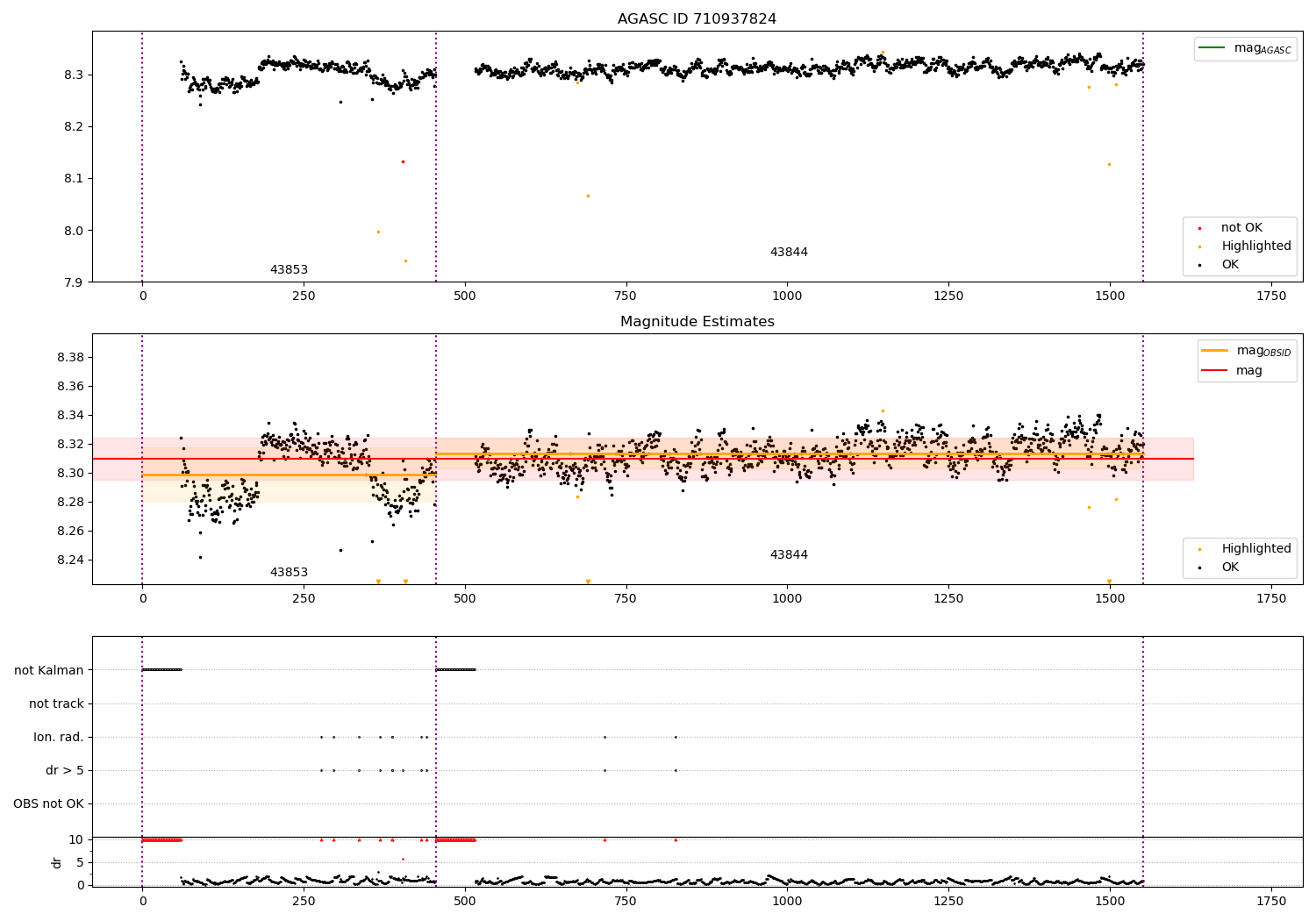This screenshot has width=1316, height=921.
Task: Click 'Highlighted' legend label in the top plot
Action: (x=1256, y=246)
